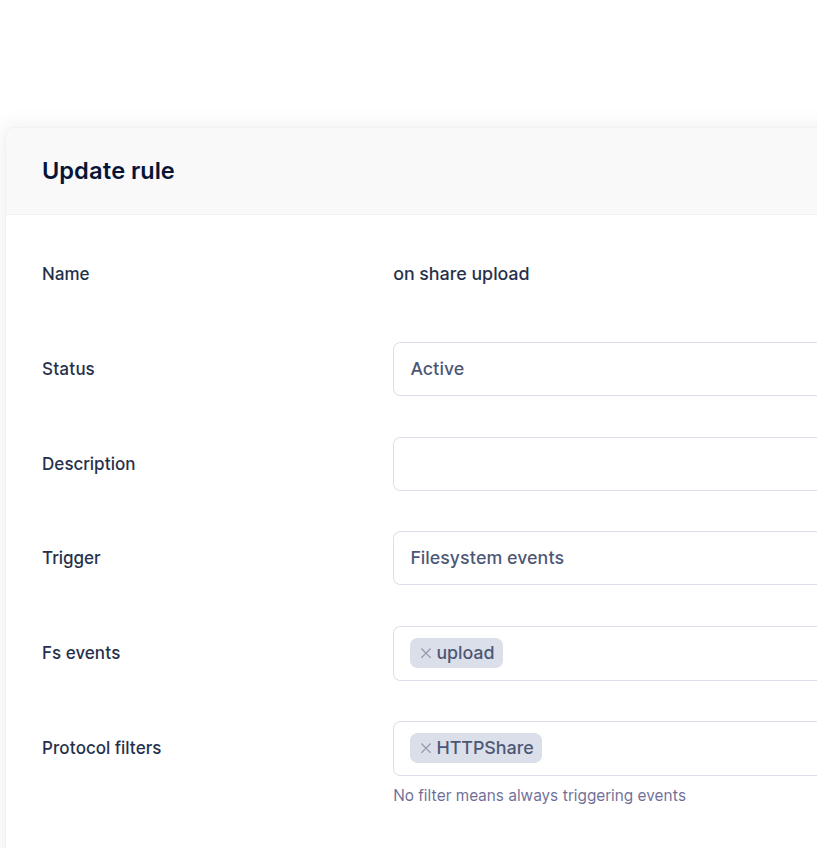Select the HTTPShare tag label
Image resolution: width=817 pixels, height=848 pixels.
pos(485,748)
